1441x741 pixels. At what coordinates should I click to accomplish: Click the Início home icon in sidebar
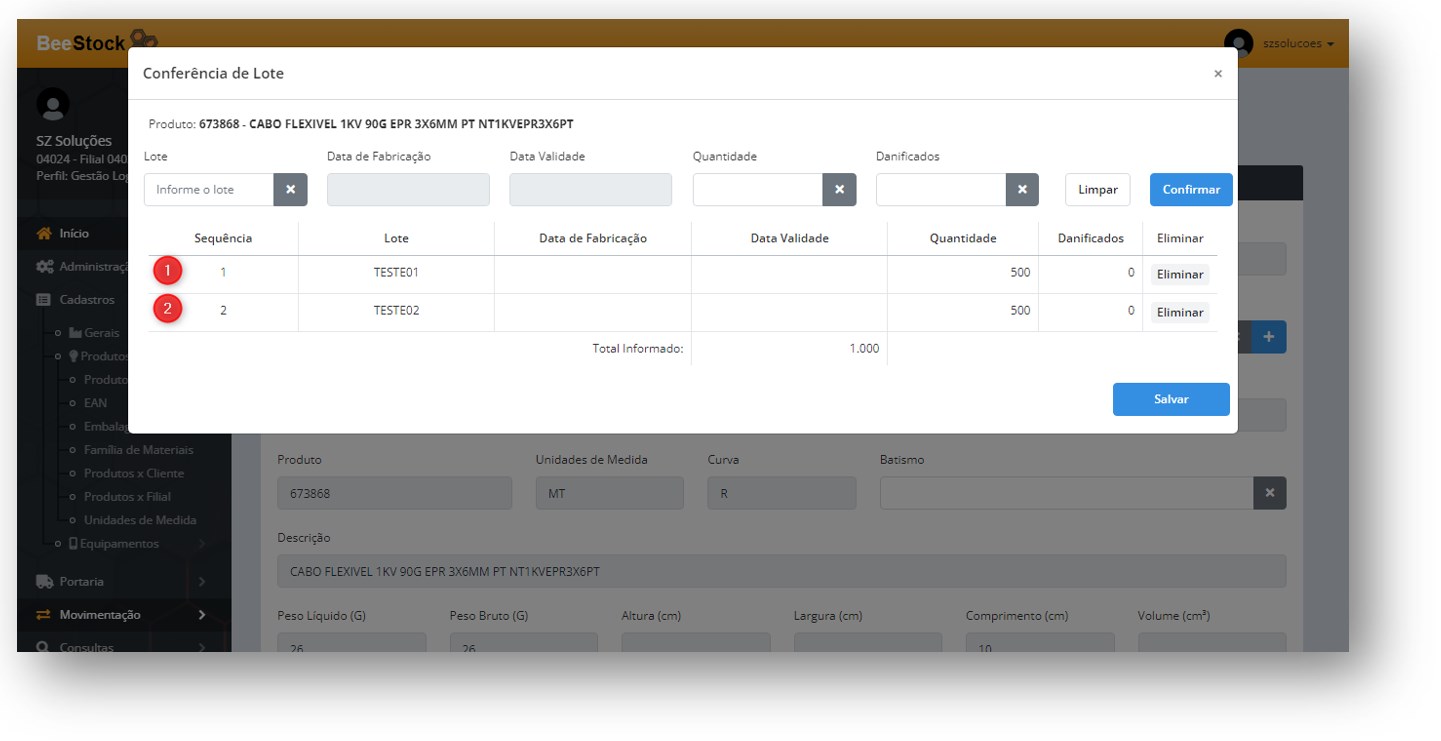pos(44,234)
